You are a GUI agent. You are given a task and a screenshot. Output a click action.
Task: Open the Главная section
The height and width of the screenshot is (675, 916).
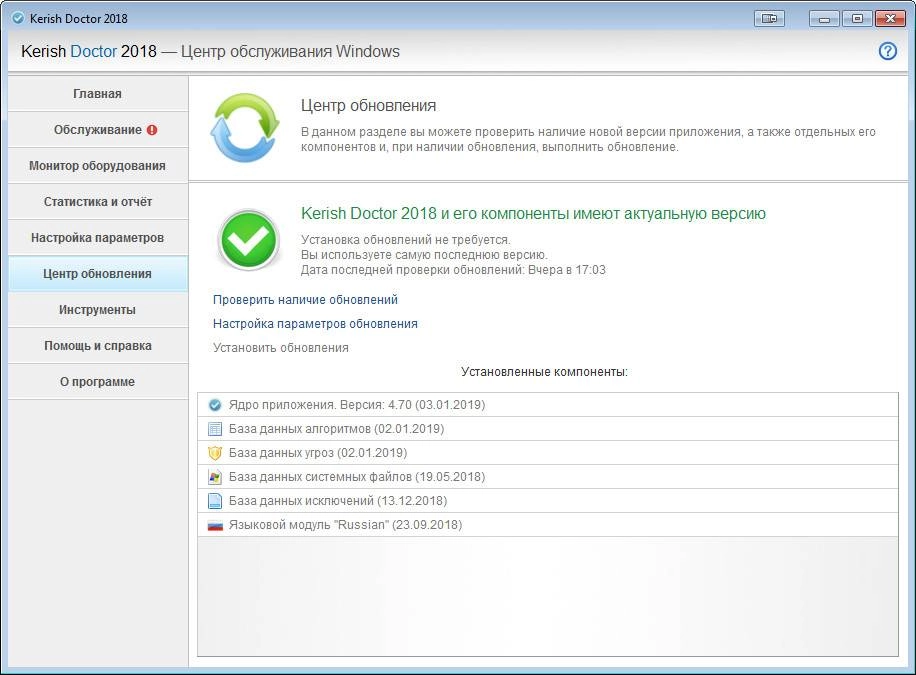(x=98, y=94)
